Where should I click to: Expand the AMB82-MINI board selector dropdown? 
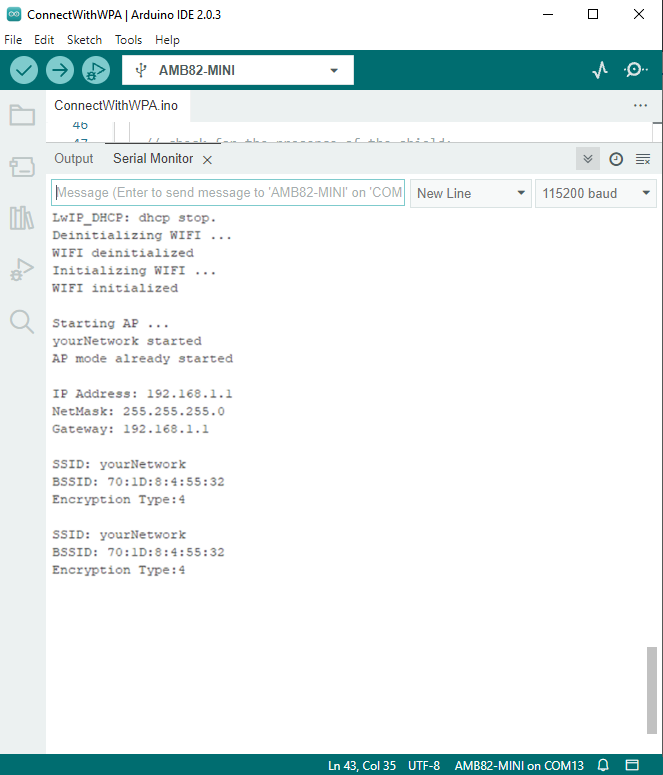point(237,70)
